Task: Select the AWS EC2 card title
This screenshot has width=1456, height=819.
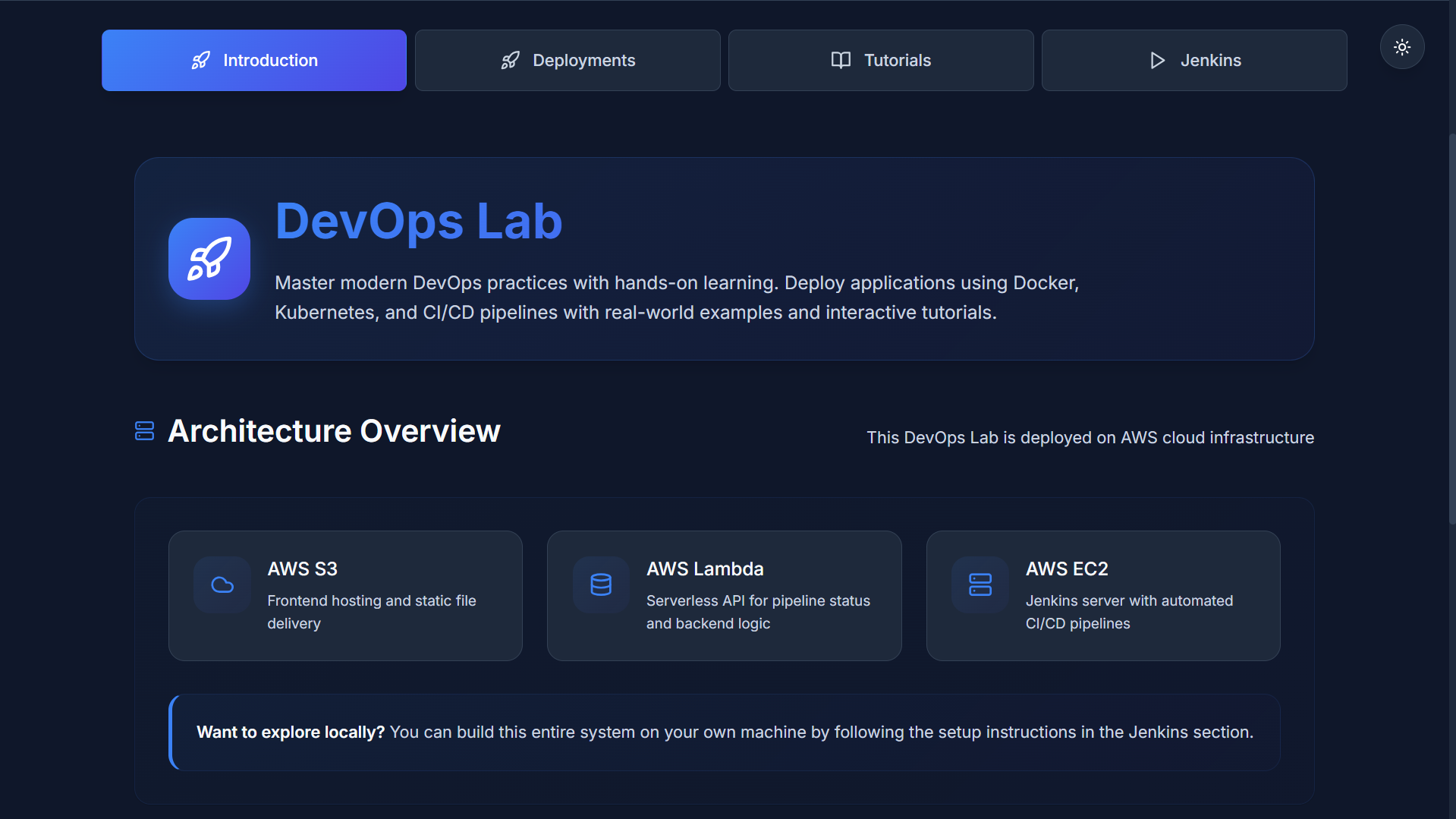Action: pos(1067,569)
